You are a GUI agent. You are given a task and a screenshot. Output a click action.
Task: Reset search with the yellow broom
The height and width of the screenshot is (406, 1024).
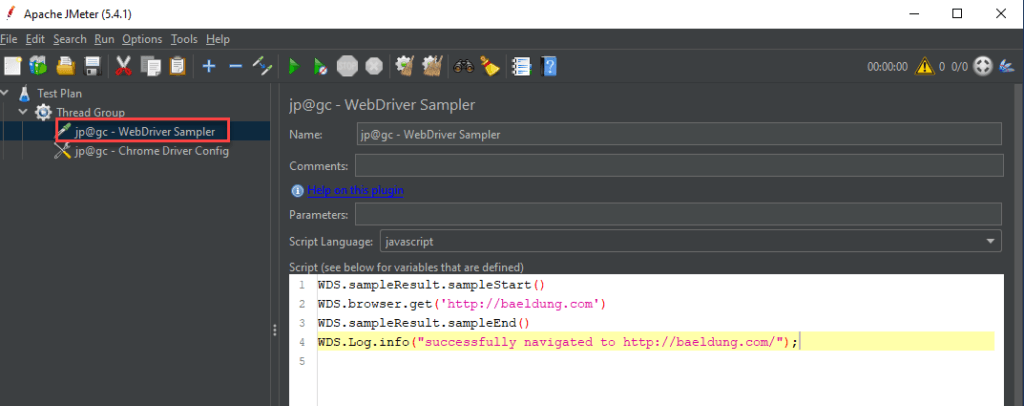tap(490, 66)
